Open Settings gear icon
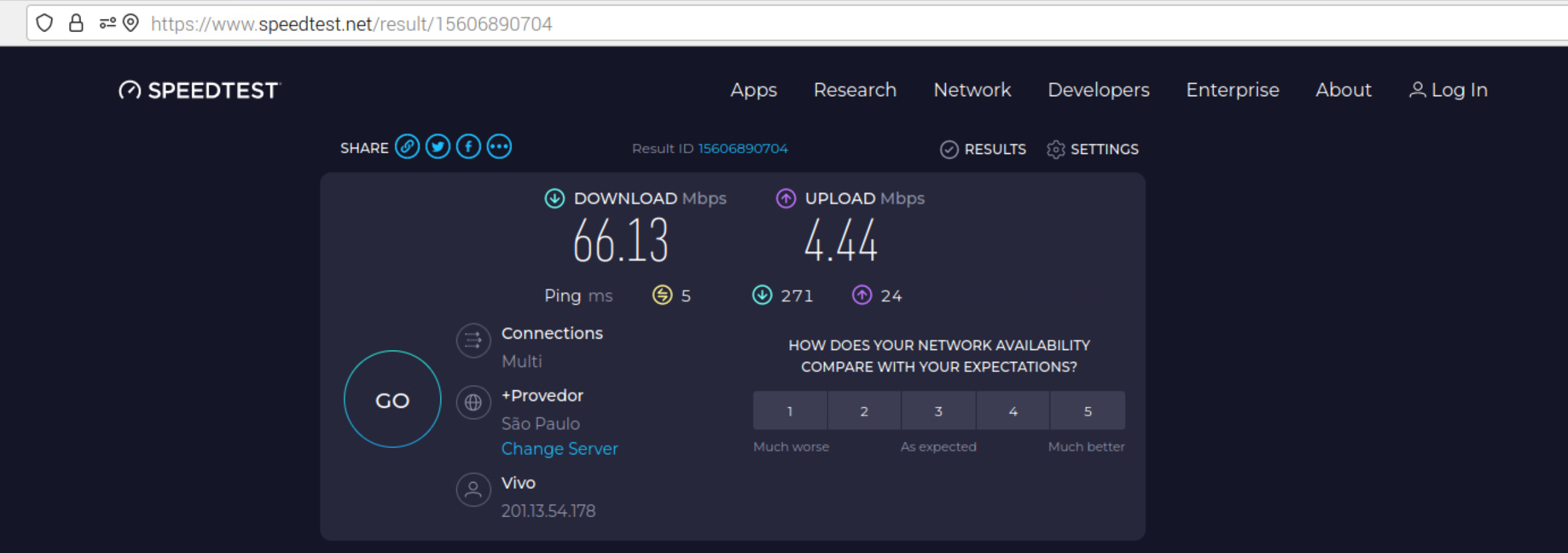Viewport: 1568px width, 553px height. click(1056, 150)
